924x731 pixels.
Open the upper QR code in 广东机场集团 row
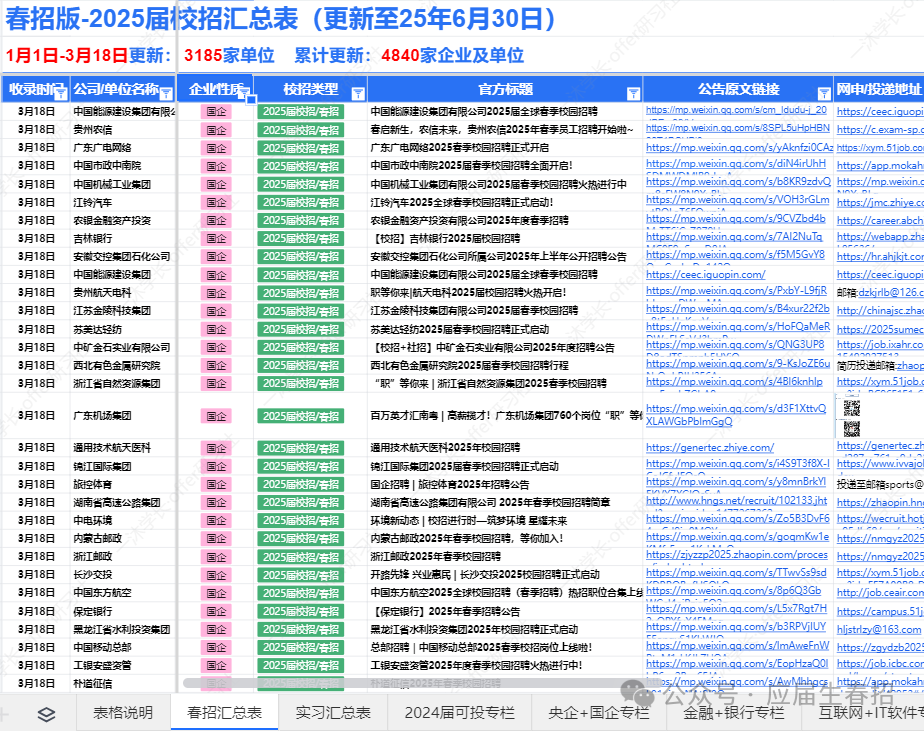pos(852,408)
